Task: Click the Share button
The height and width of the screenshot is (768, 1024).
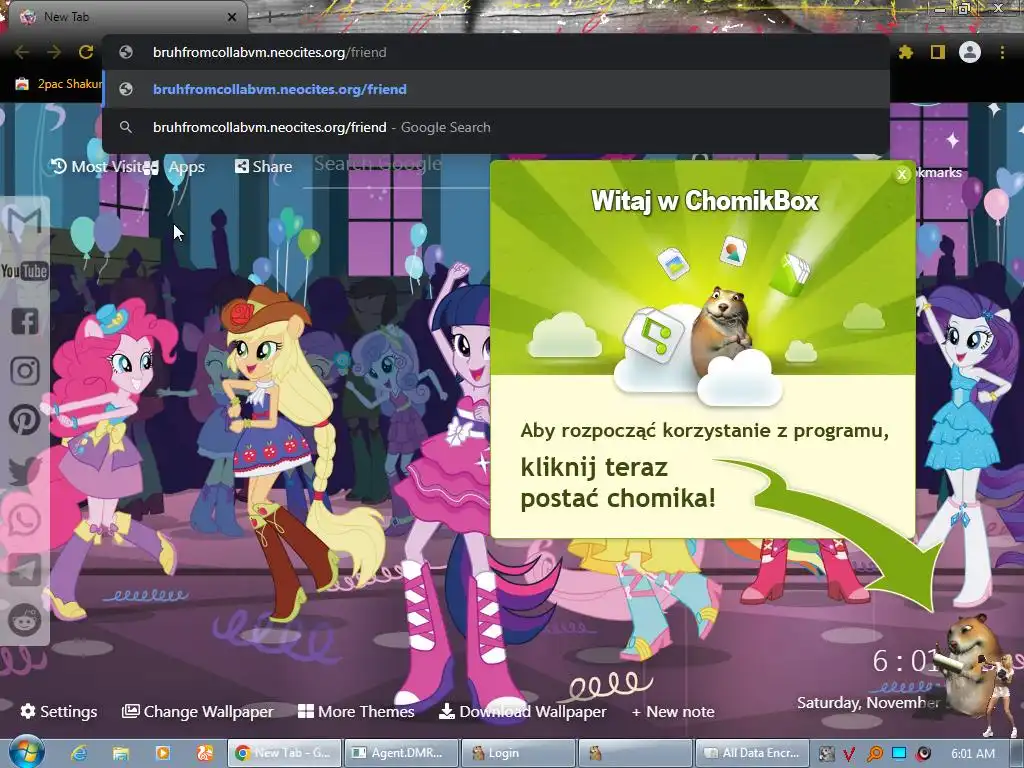Action: (x=263, y=167)
